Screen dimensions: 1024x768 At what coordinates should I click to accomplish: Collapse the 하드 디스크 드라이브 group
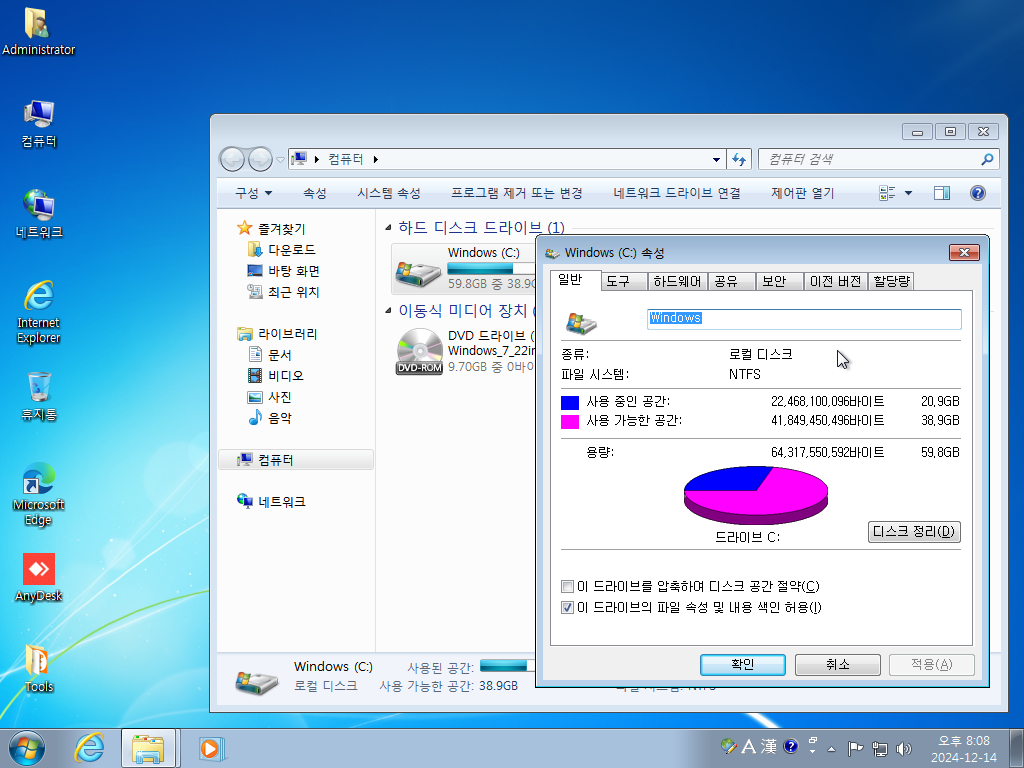(388, 227)
